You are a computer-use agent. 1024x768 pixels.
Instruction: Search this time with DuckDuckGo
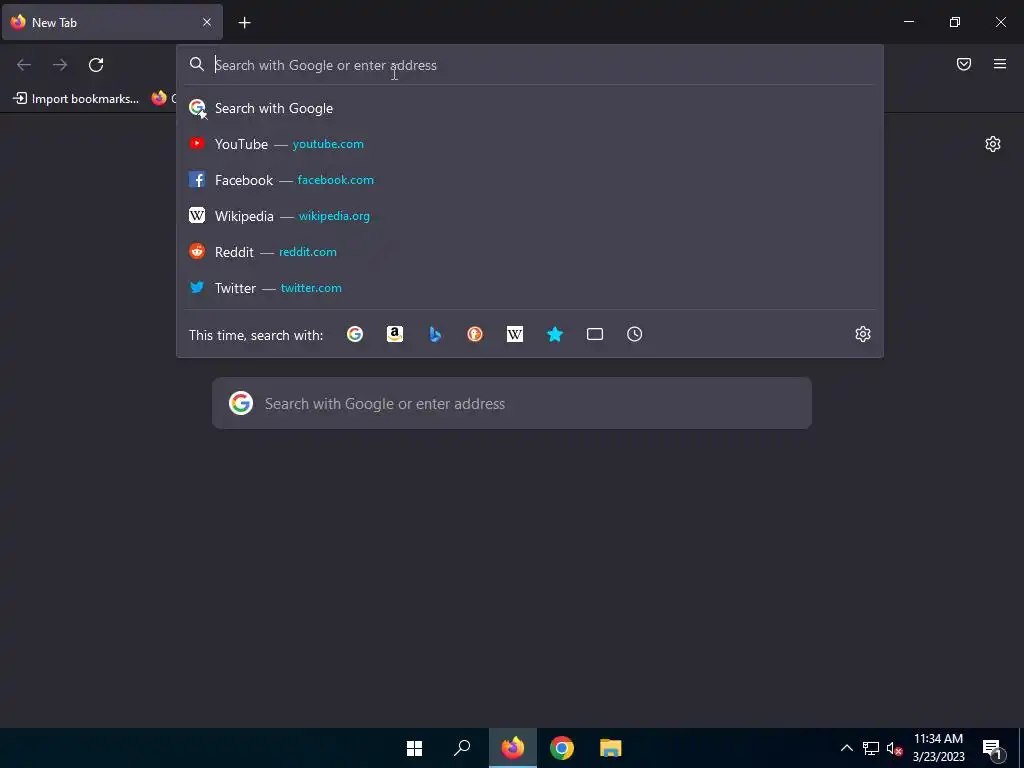(475, 334)
